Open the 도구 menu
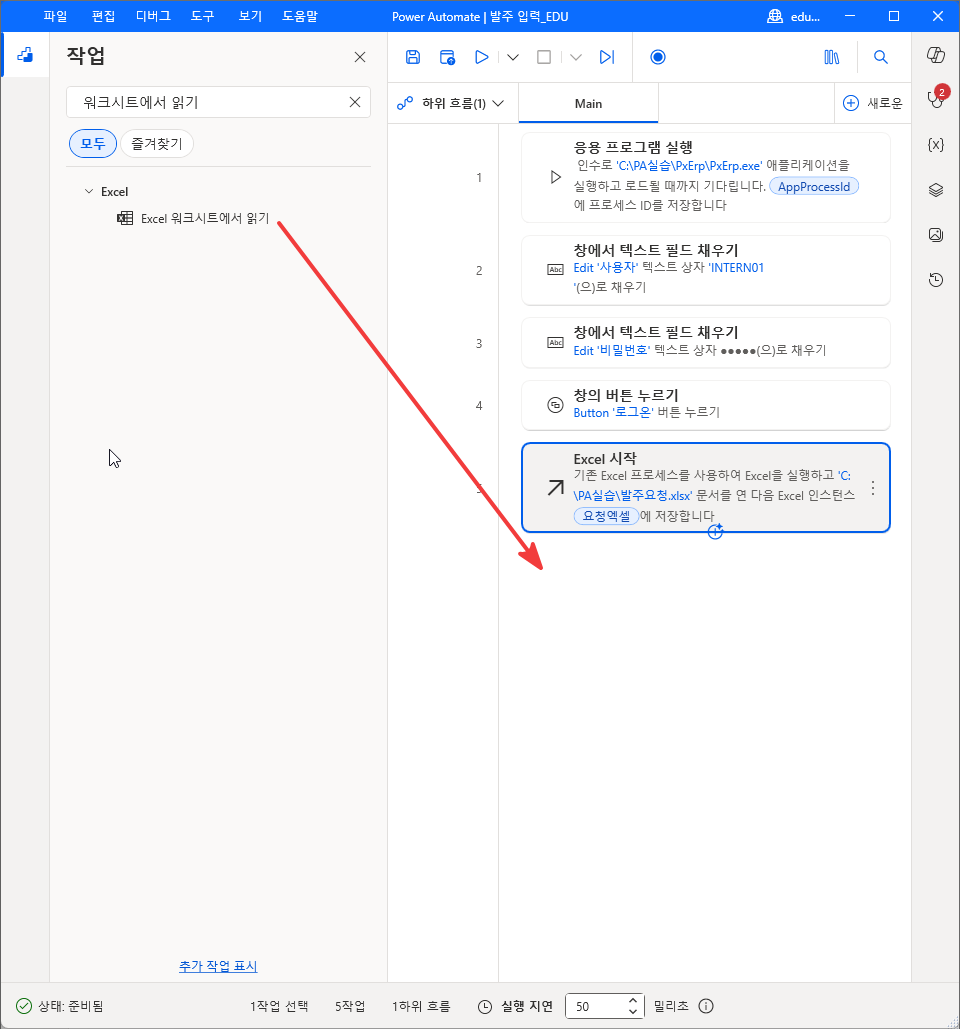 pyautogui.click(x=203, y=16)
